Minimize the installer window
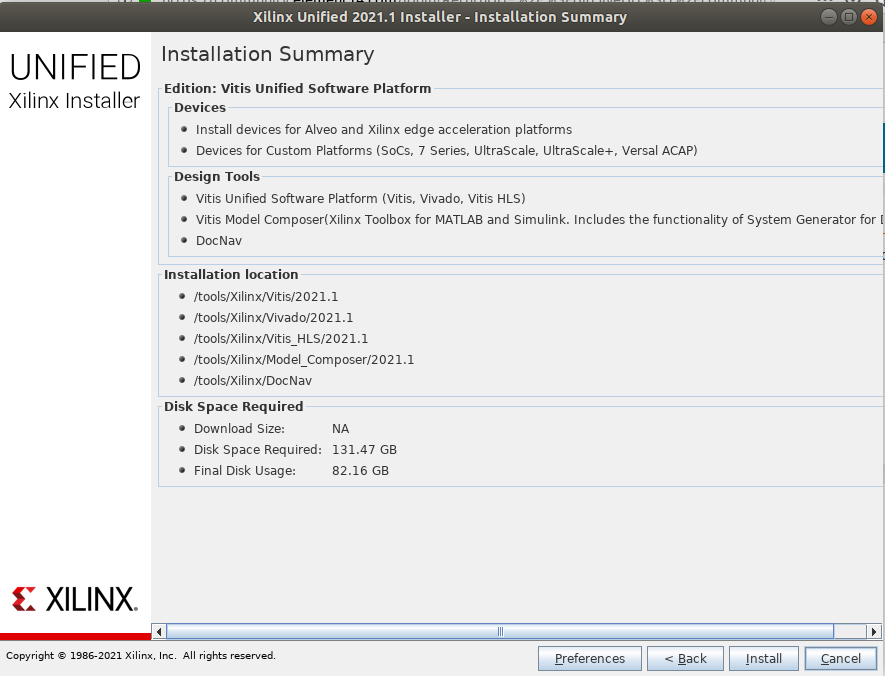This screenshot has height=676, width=885. pos(828,17)
